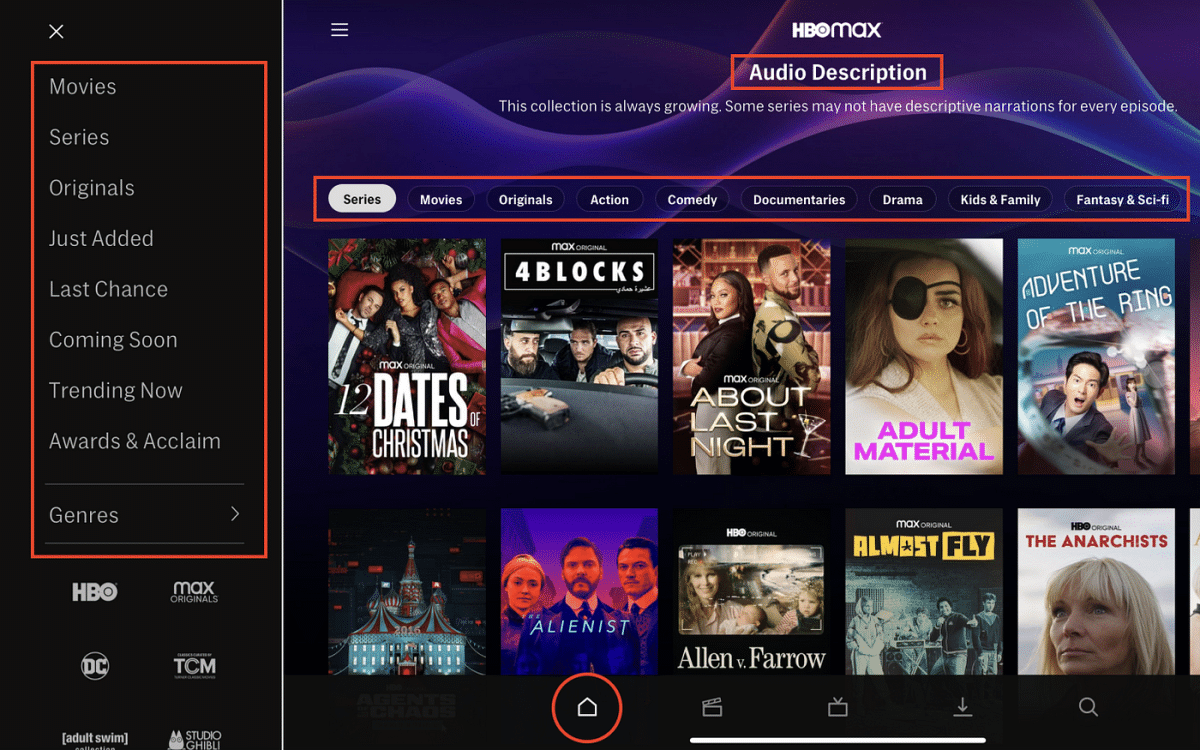Select the Originals filter pill
Screen dimensions: 1200x750
click(526, 200)
